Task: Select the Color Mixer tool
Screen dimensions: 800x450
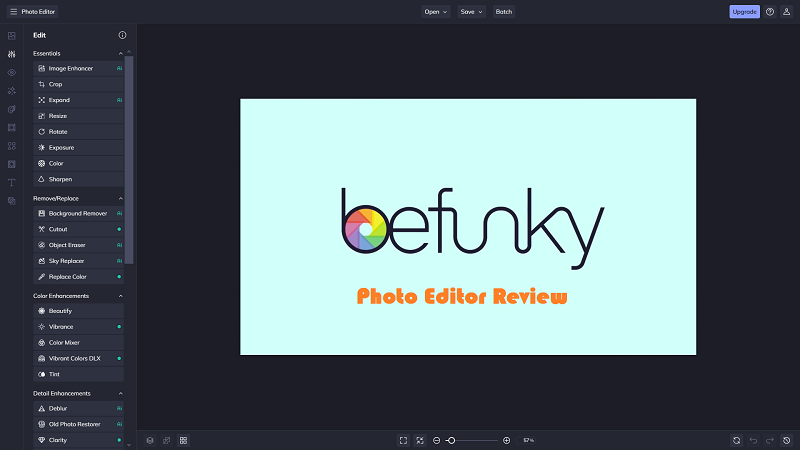Action: pyautogui.click(x=79, y=342)
